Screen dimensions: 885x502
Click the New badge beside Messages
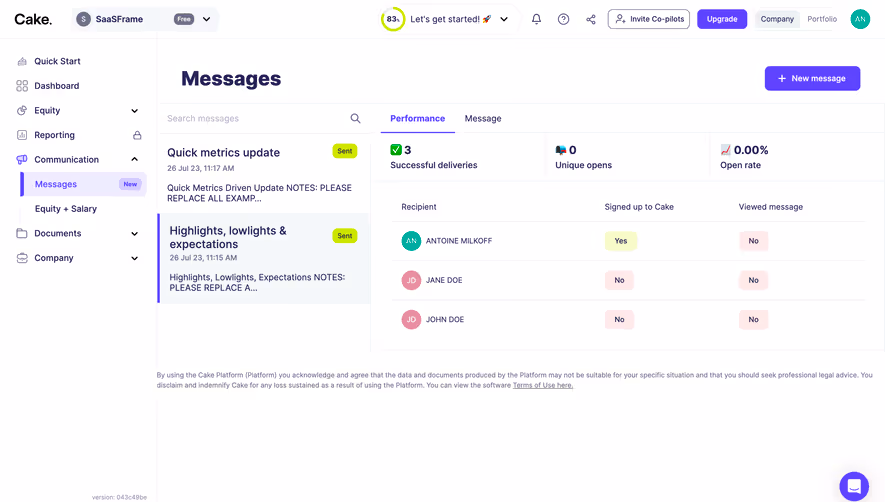(130, 184)
